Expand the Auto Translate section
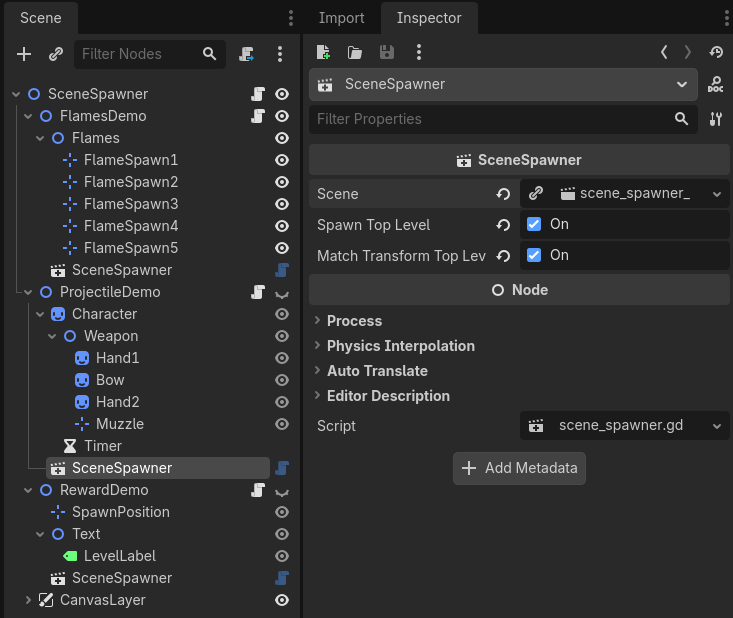This screenshot has width=733, height=618. (317, 371)
